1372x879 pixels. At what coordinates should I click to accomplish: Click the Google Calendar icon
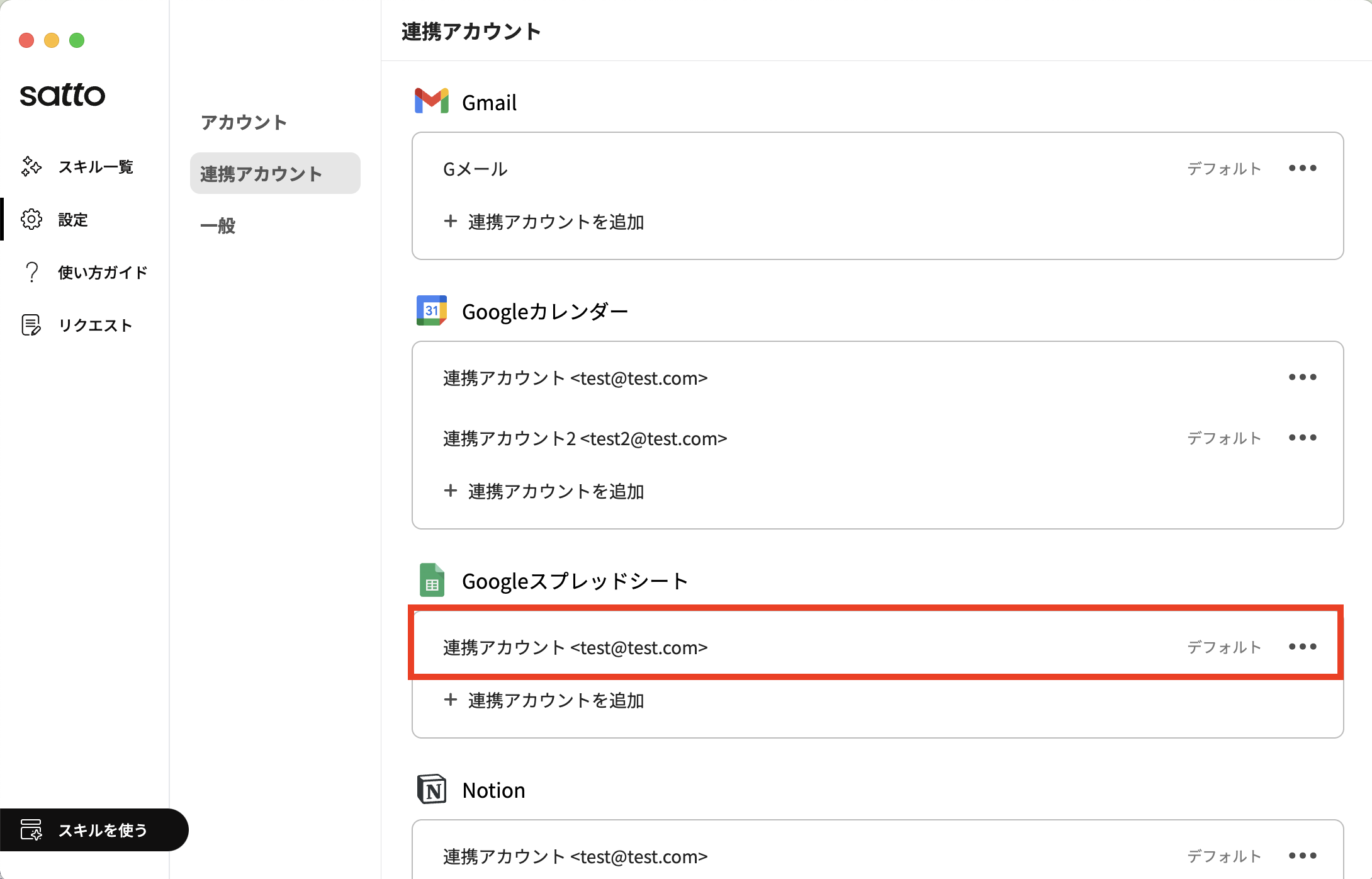[432, 310]
